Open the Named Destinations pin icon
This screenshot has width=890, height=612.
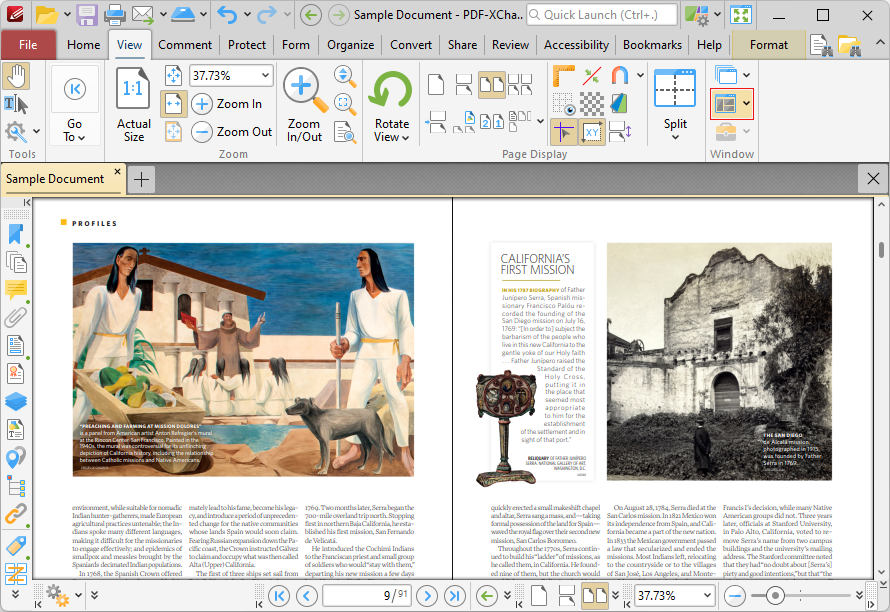[16, 458]
